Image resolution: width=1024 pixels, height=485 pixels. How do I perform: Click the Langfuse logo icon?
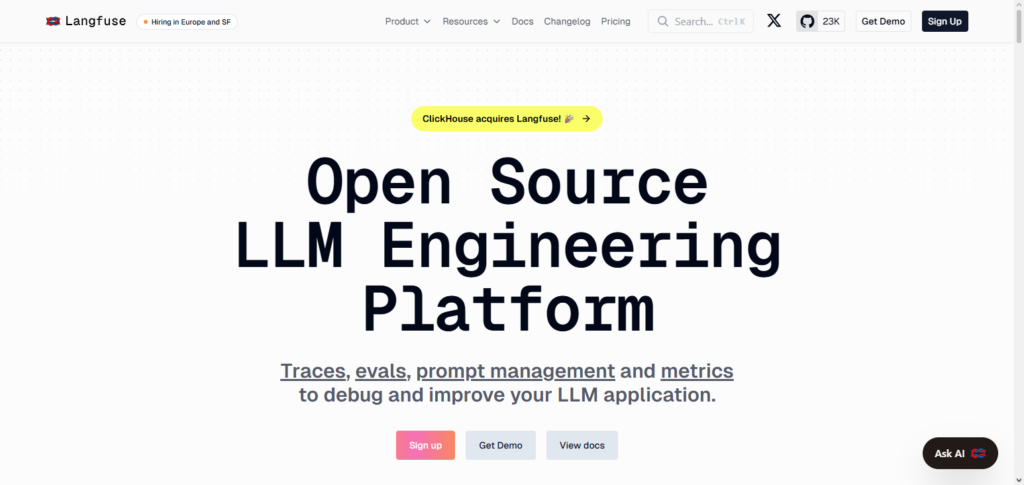[x=53, y=21]
